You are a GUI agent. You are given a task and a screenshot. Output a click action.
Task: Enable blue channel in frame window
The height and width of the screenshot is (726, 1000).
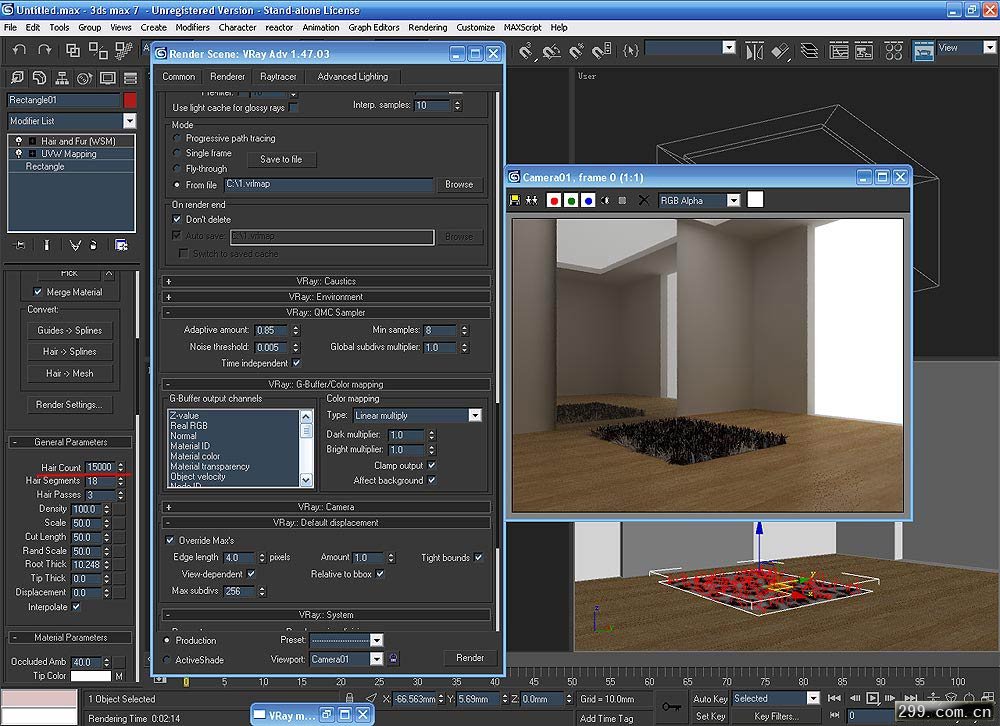[588, 200]
